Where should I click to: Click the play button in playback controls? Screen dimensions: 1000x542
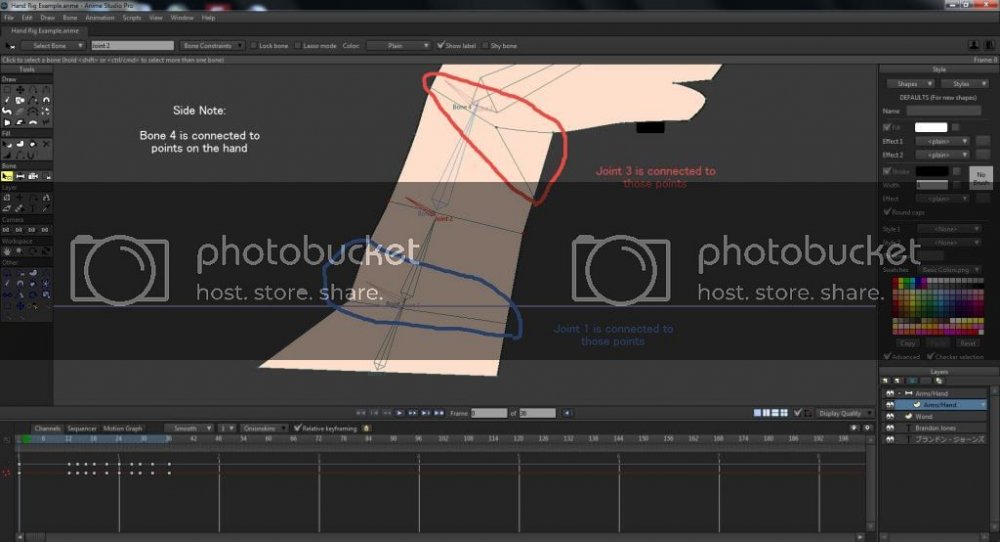coord(400,412)
